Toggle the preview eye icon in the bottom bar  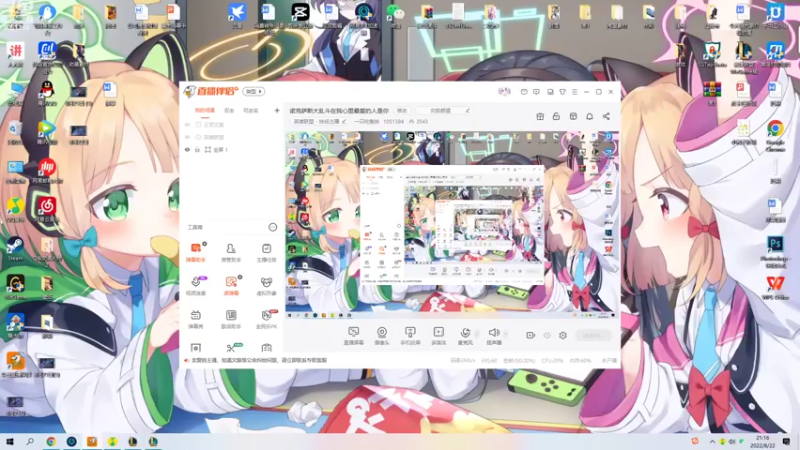tap(547, 335)
